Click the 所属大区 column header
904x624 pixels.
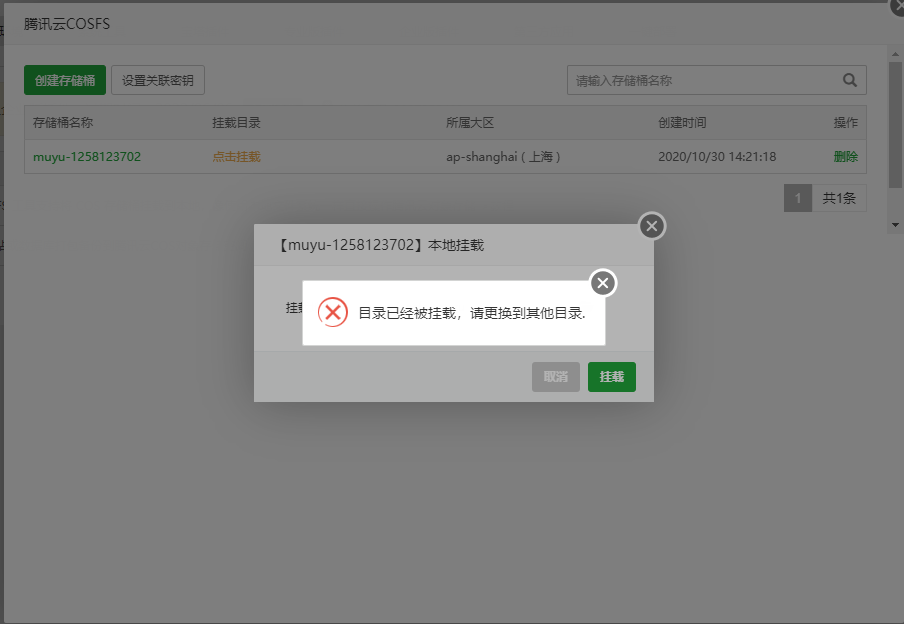[x=470, y=123]
